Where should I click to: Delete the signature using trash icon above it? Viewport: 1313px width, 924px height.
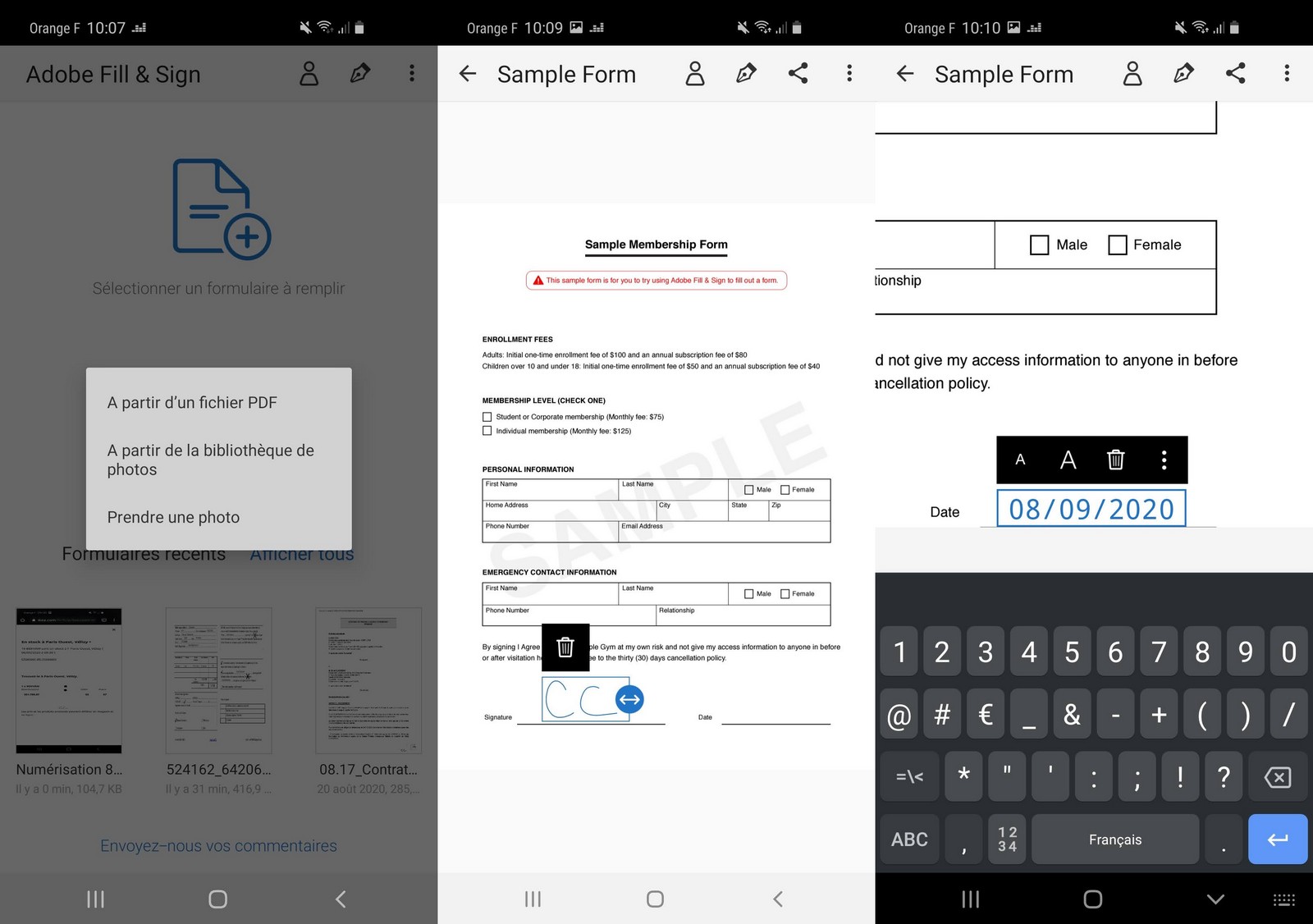[x=565, y=647]
